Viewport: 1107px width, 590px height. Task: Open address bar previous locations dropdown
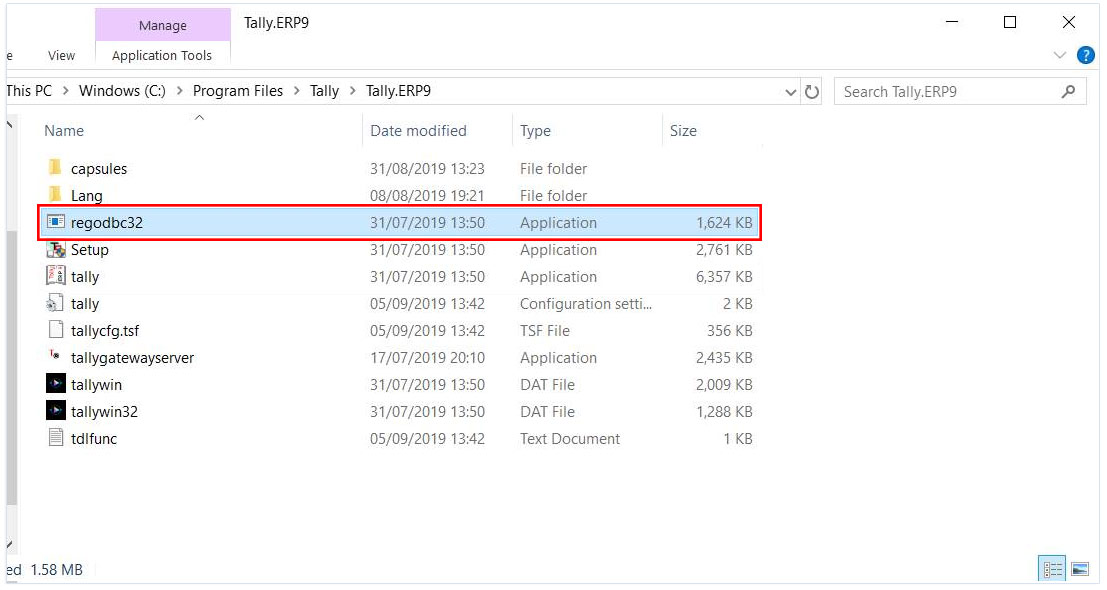[791, 92]
